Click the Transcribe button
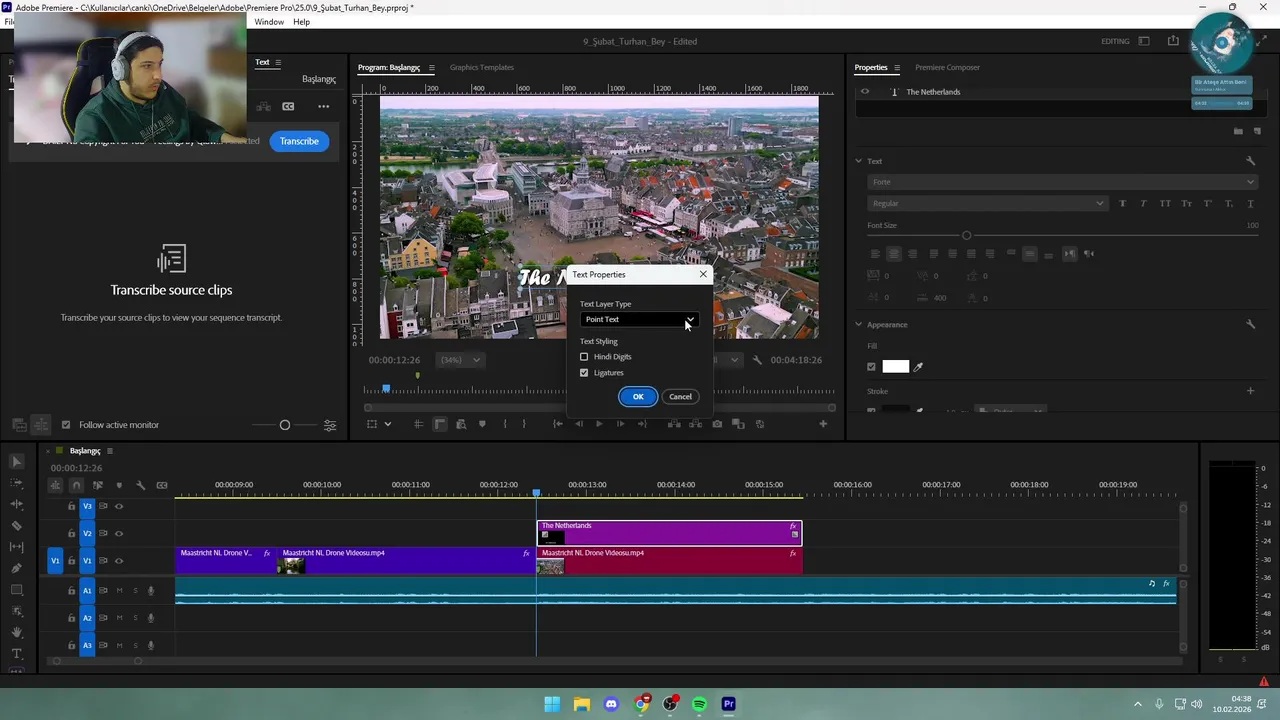This screenshot has width=1280, height=720. pos(299,141)
